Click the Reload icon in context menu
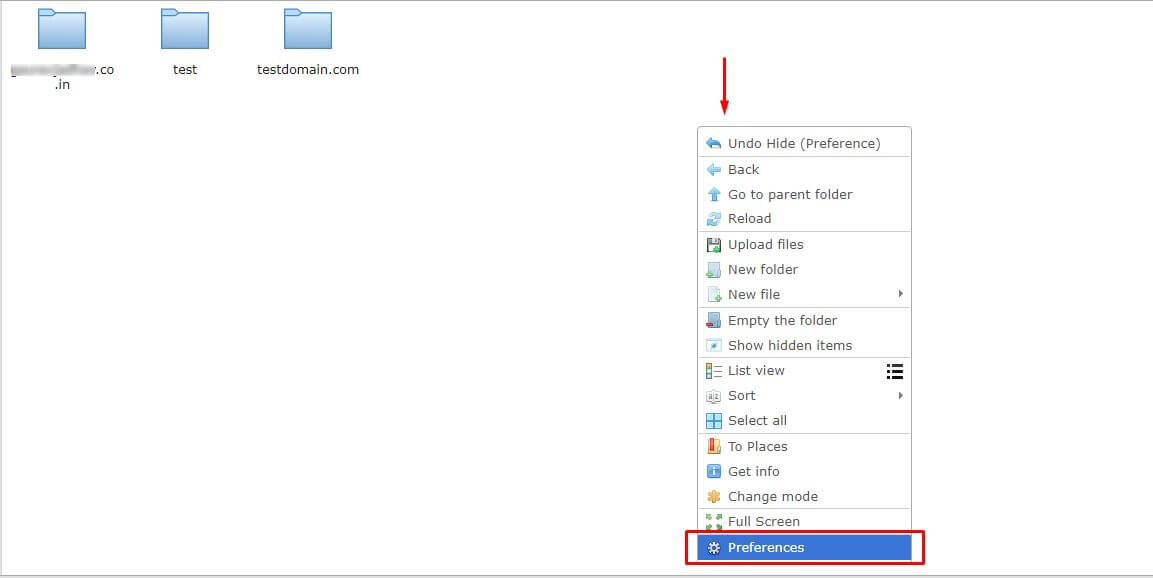This screenshot has width=1153, height=578. coord(713,219)
